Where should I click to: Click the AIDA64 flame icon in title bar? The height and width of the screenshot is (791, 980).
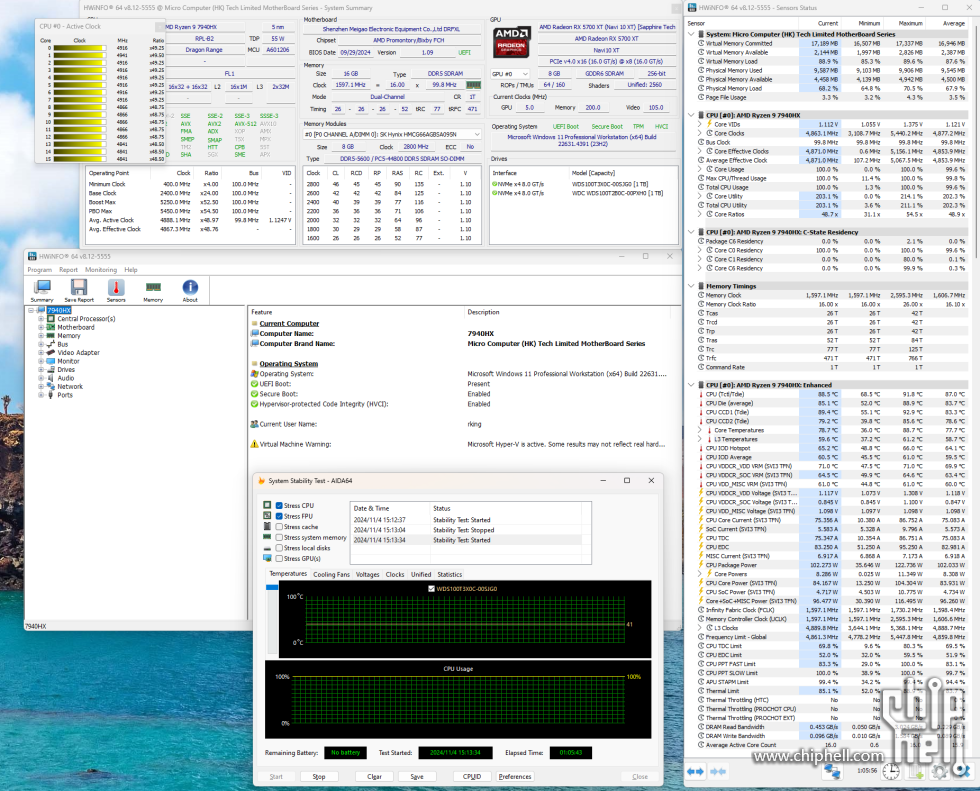(x=261, y=480)
